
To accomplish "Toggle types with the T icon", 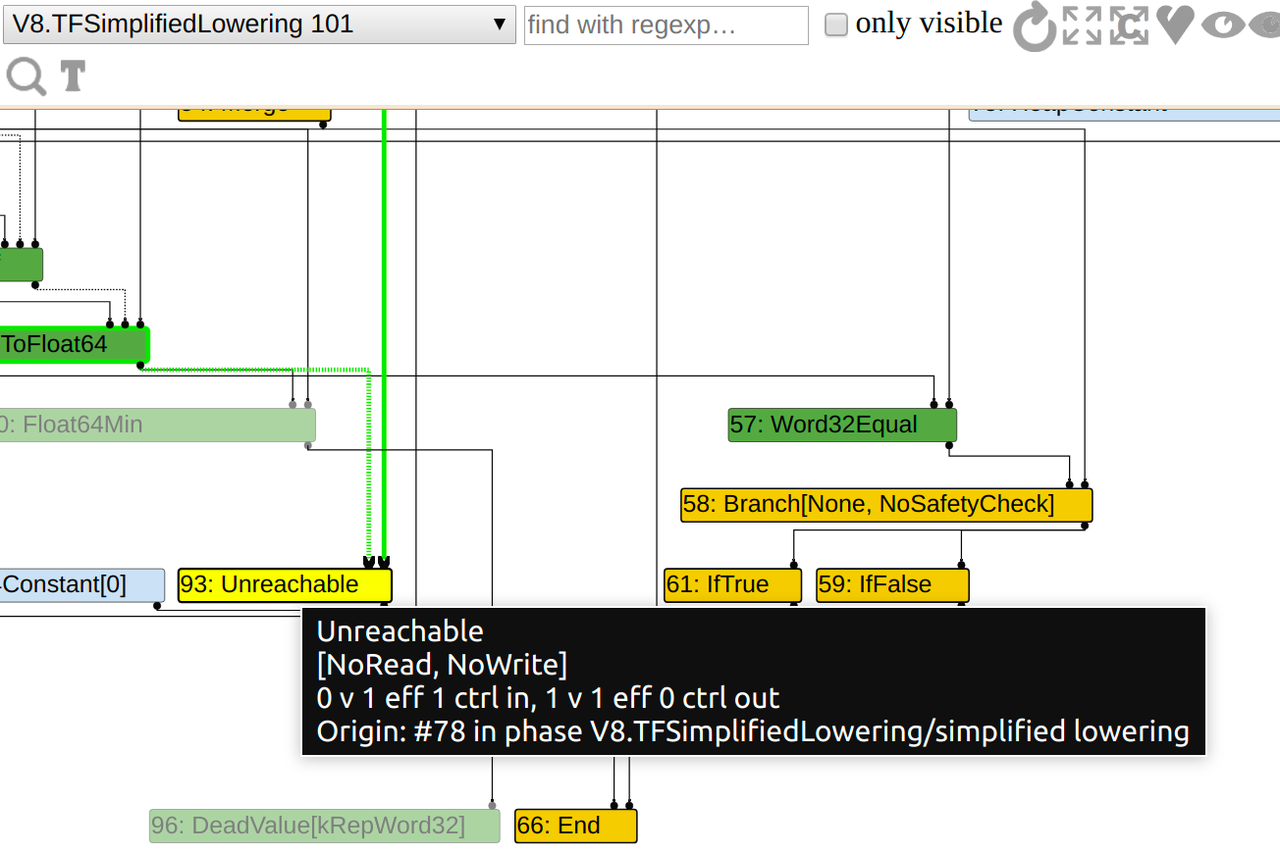I will pyautogui.click(x=73, y=76).
